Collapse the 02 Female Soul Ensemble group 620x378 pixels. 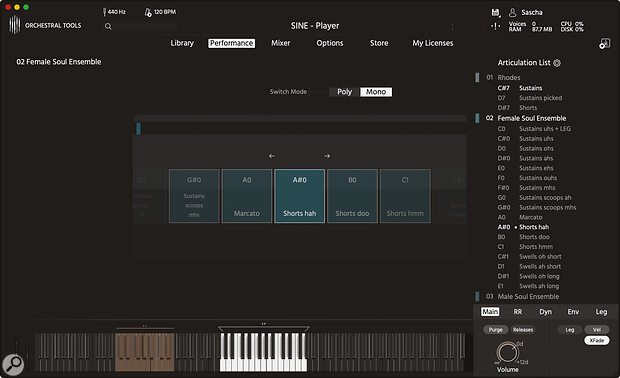[x=477, y=118]
